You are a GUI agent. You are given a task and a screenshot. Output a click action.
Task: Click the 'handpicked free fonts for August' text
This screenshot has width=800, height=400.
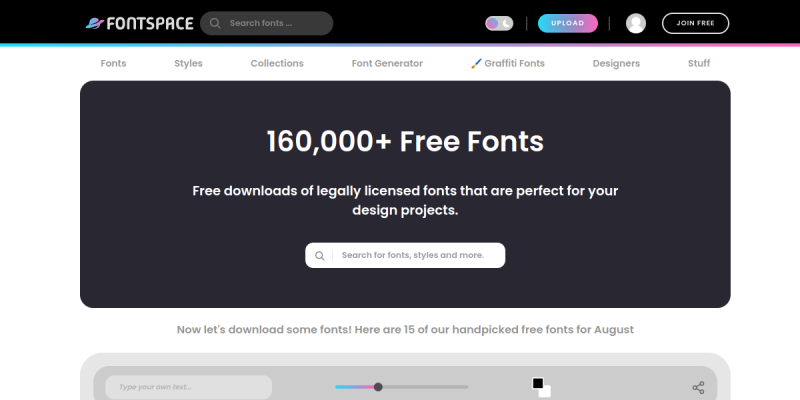pyautogui.click(x=543, y=330)
